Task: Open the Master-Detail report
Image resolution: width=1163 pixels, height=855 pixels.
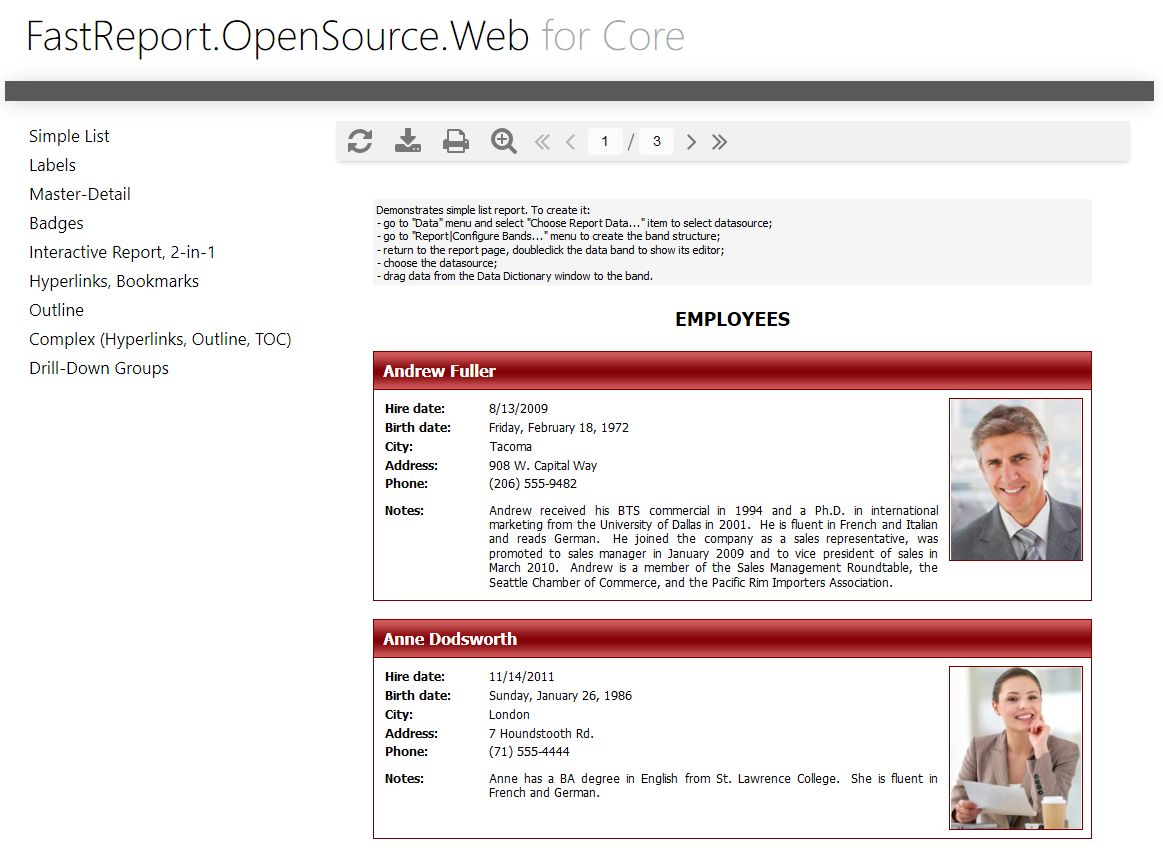Action: click(79, 194)
